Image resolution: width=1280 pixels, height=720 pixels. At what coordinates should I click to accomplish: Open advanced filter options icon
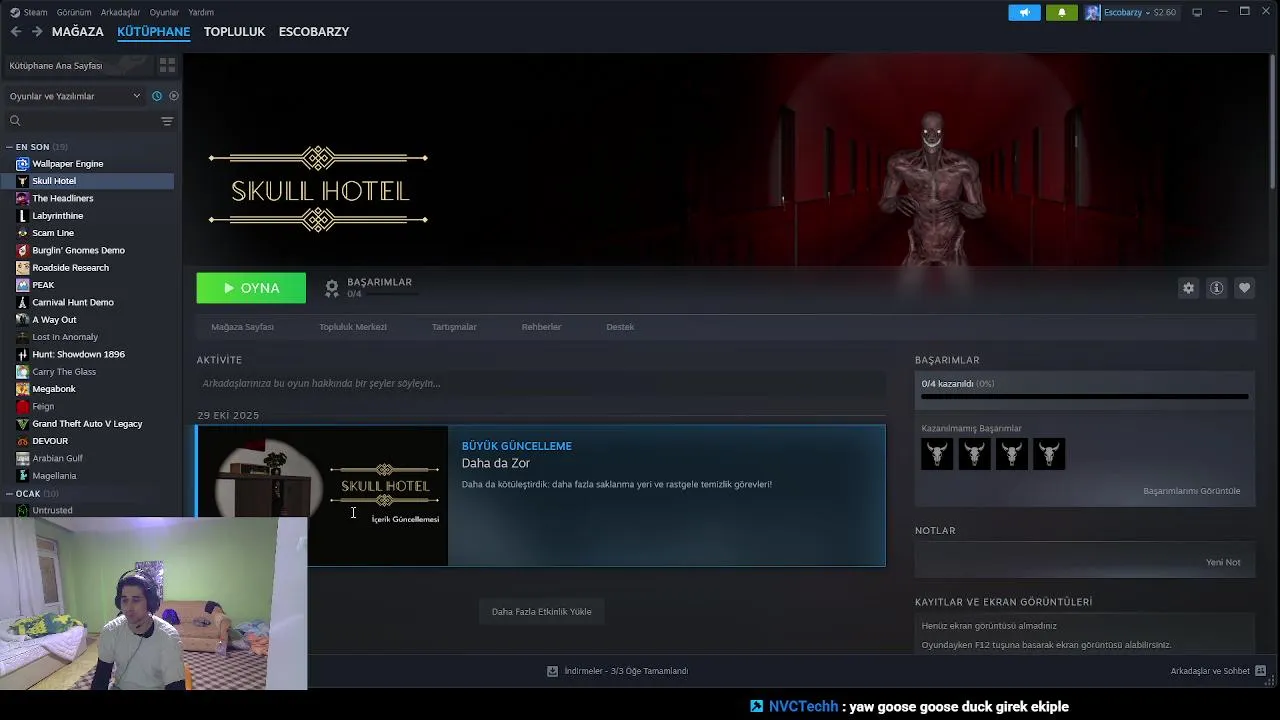pos(167,121)
